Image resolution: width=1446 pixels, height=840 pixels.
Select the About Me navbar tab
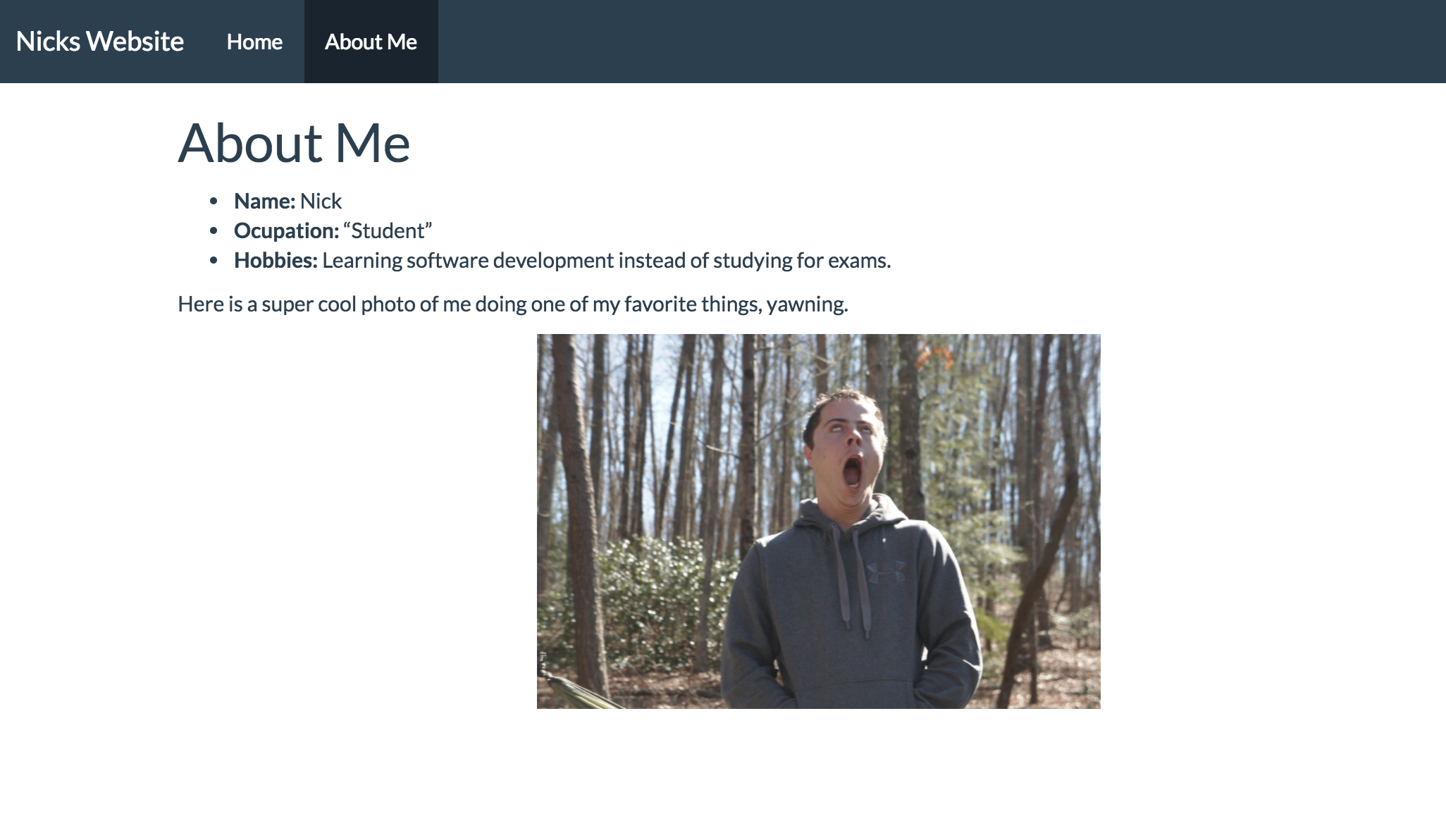(x=371, y=42)
